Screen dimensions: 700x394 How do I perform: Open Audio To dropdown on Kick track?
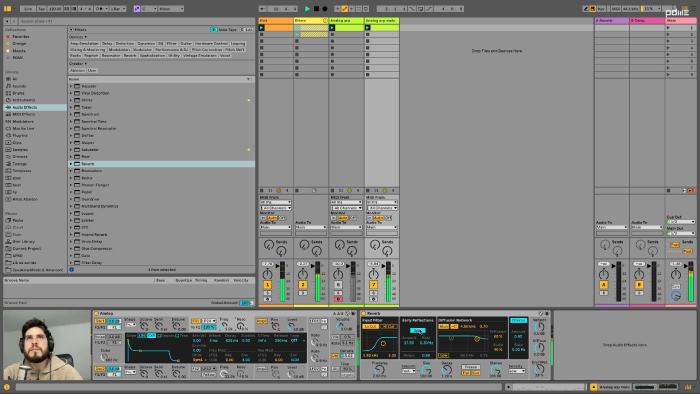point(275,228)
